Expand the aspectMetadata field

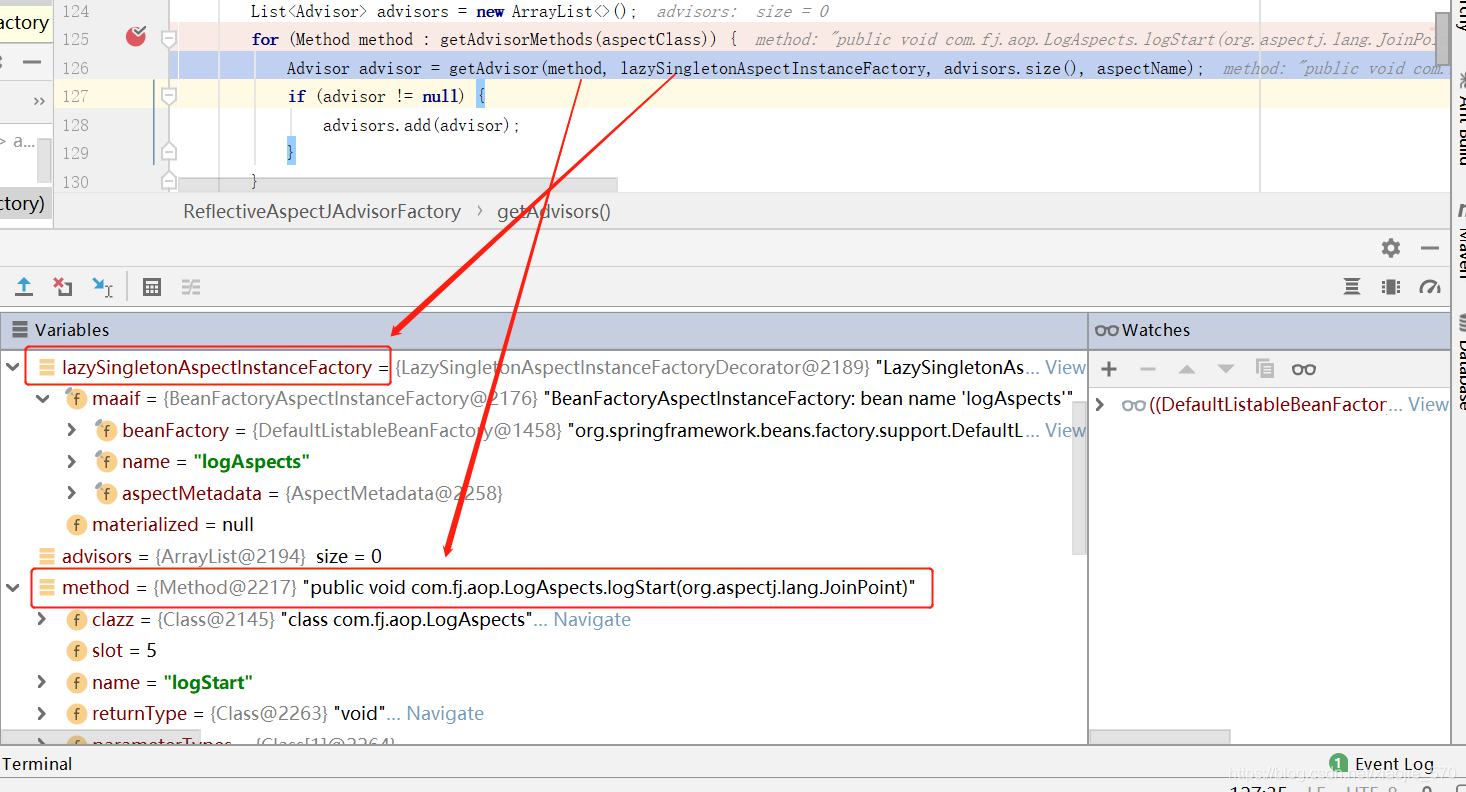(x=72, y=493)
